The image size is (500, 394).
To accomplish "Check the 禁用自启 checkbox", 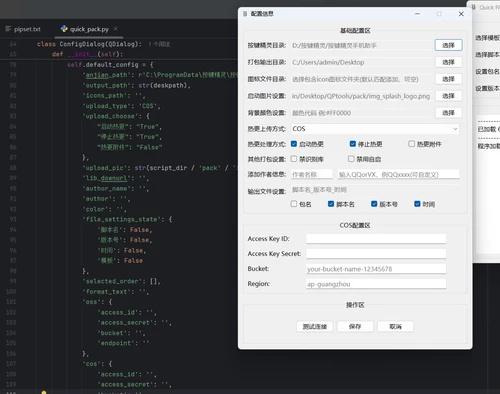I will tap(351, 159).
